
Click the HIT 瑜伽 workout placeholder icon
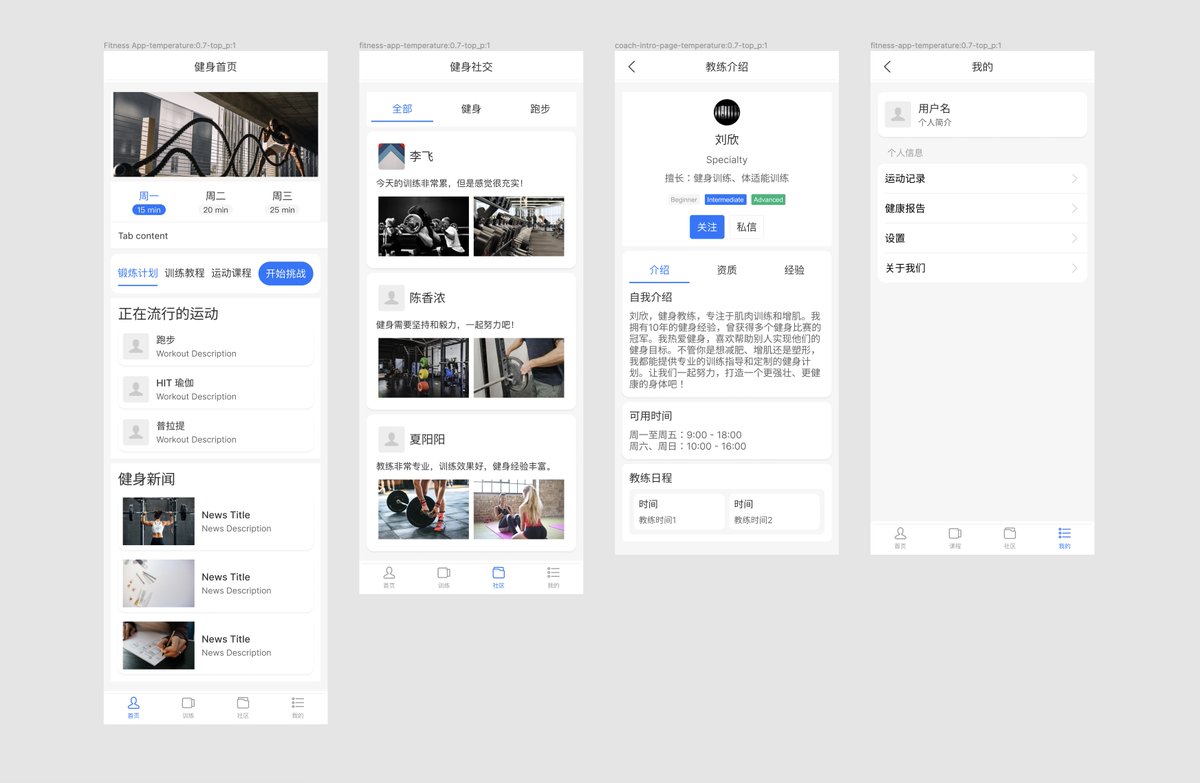coord(136,389)
